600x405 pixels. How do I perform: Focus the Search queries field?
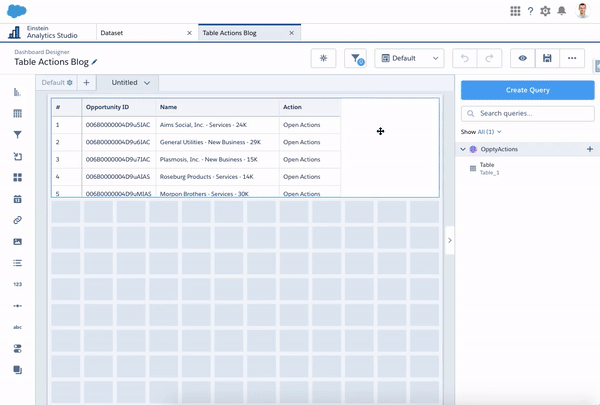click(x=527, y=114)
